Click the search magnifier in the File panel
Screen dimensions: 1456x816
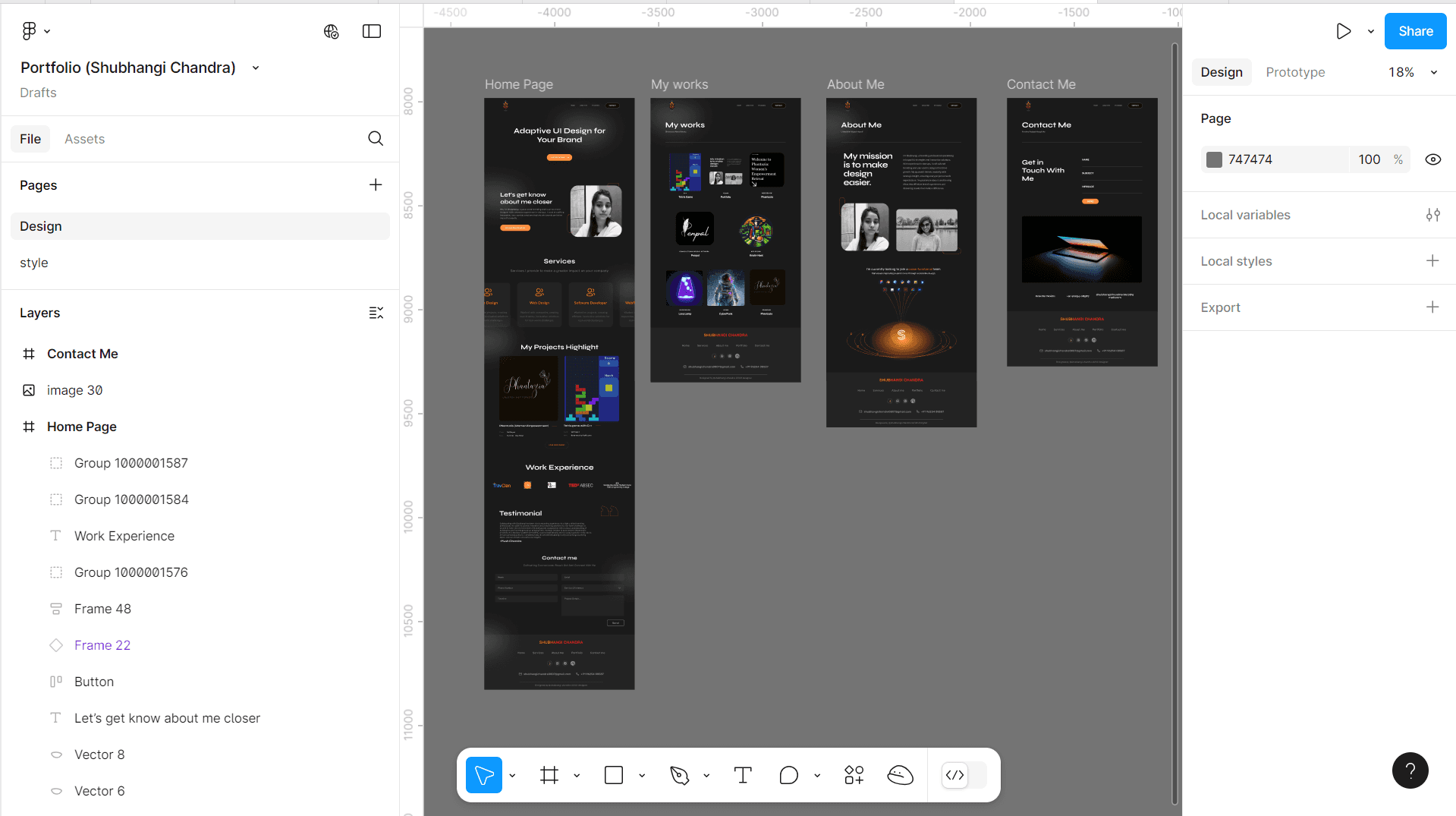tap(376, 138)
